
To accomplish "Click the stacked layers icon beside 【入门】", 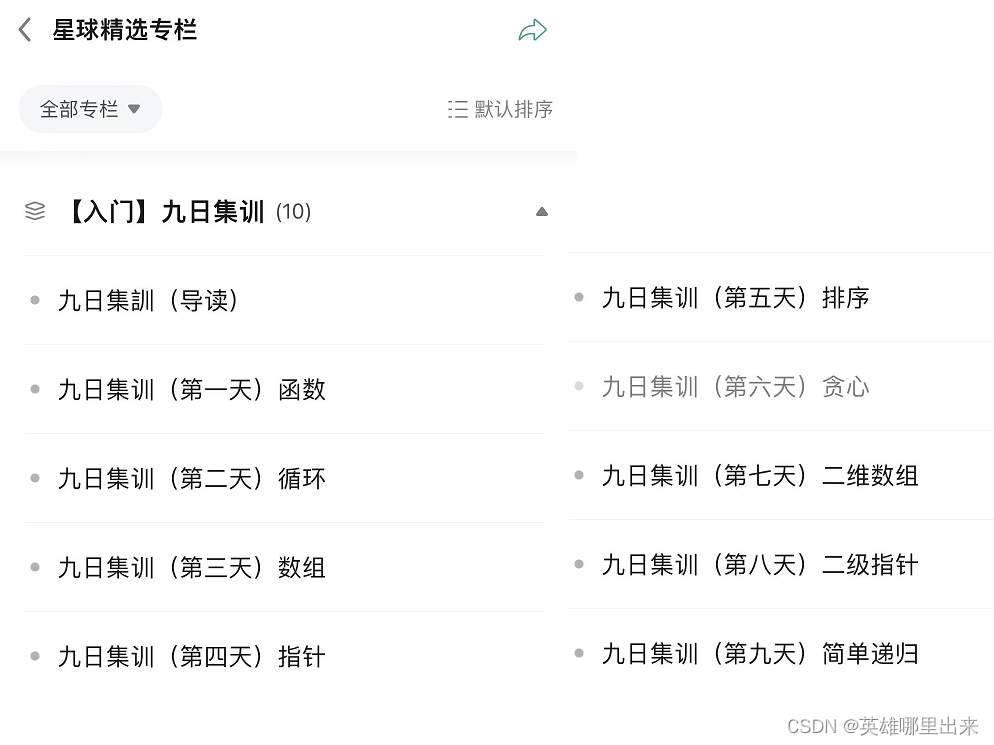I will coord(35,211).
